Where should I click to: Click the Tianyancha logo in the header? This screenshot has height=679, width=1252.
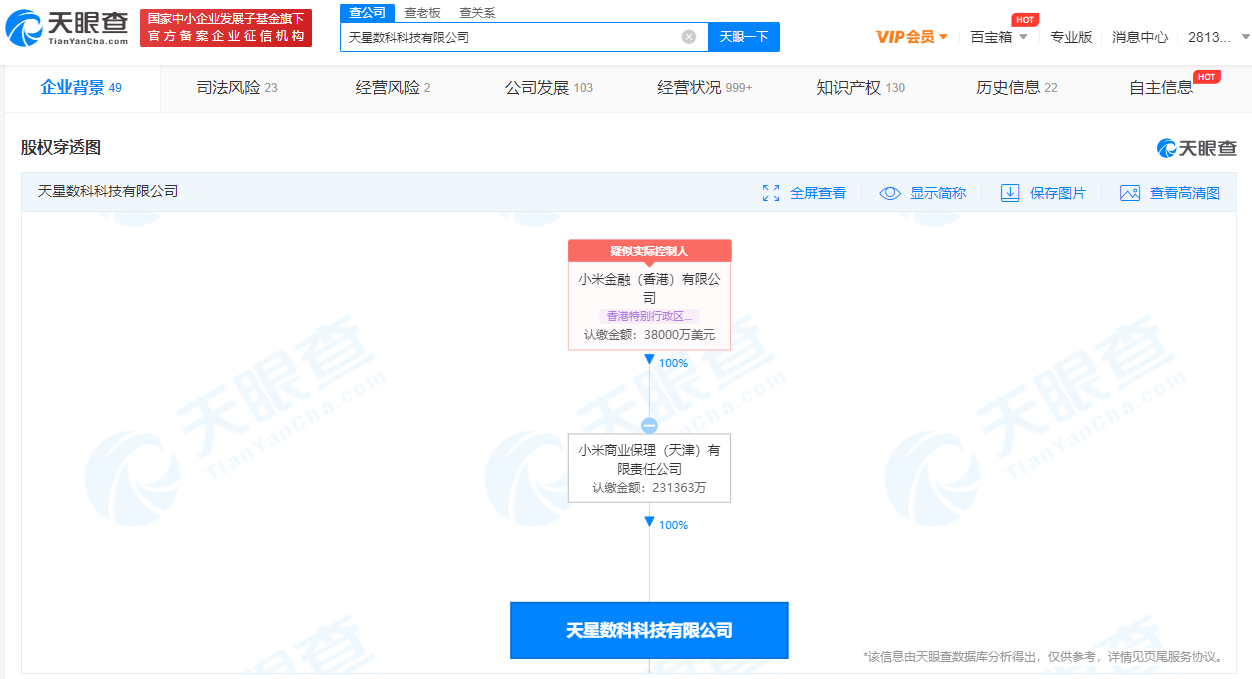tap(67, 29)
